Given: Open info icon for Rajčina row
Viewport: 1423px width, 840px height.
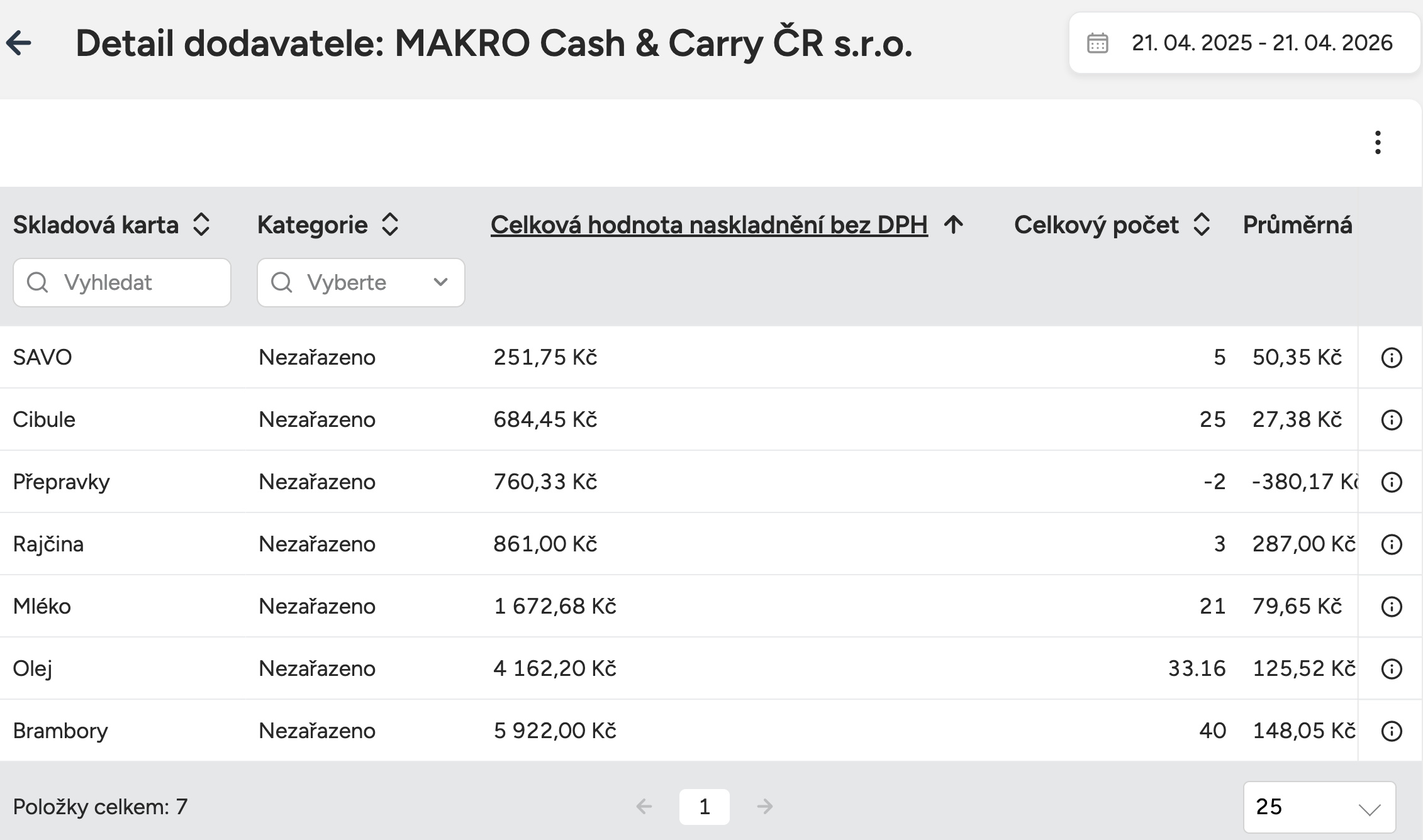Looking at the screenshot, I should point(1391,544).
